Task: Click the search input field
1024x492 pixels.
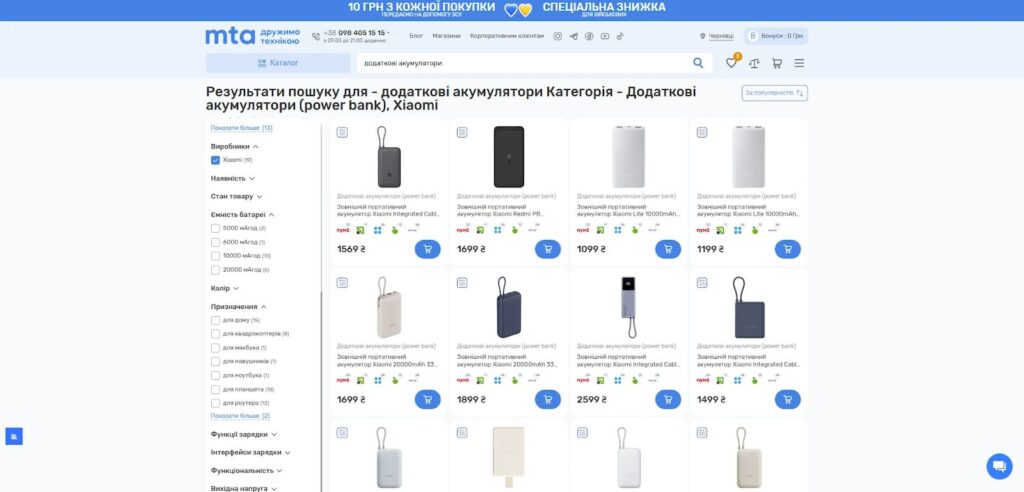Action: pyautogui.click(x=520, y=63)
